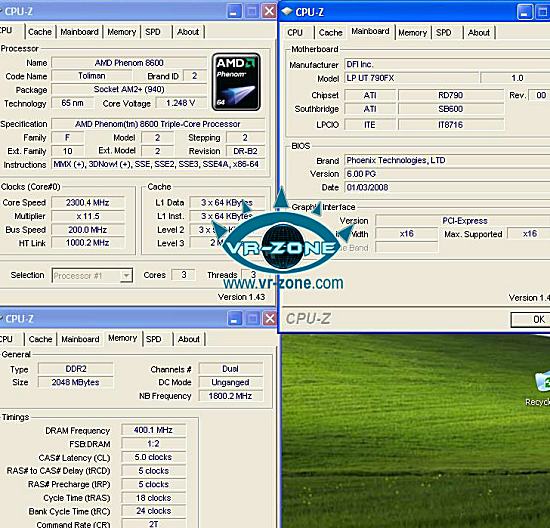Click code name value 'Toliman'
The width and height of the screenshot is (550, 528).
[x=92, y=76]
